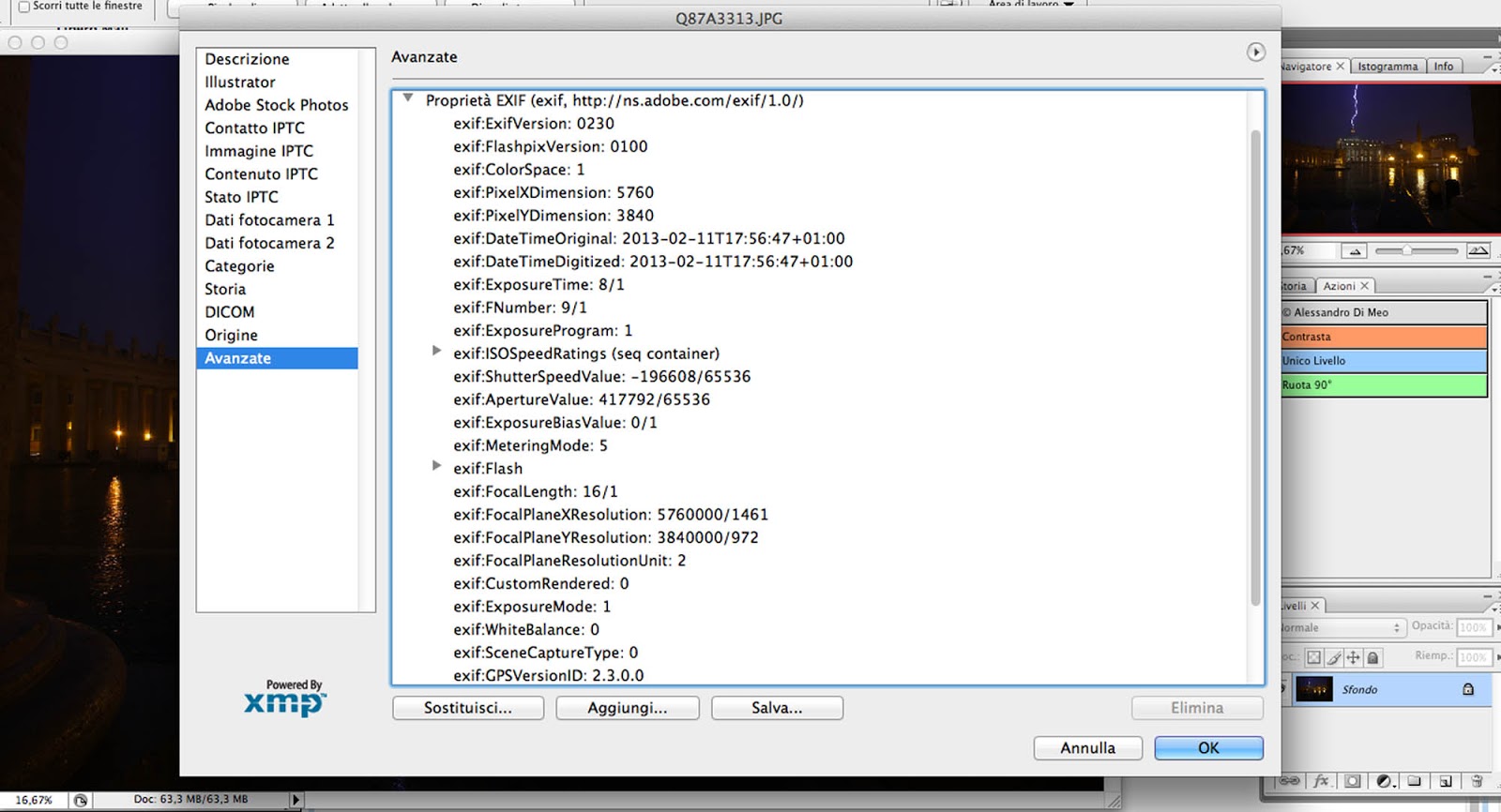This screenshot has width=1501, height=812.
Task: Toggle the lock transparent pixels icon
Action: (1314, 658)
